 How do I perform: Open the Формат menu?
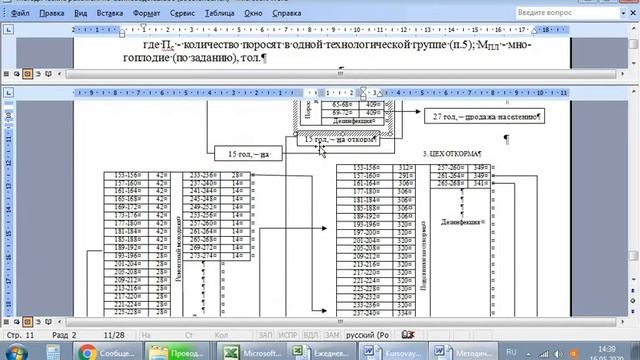(x=146, y=13)
